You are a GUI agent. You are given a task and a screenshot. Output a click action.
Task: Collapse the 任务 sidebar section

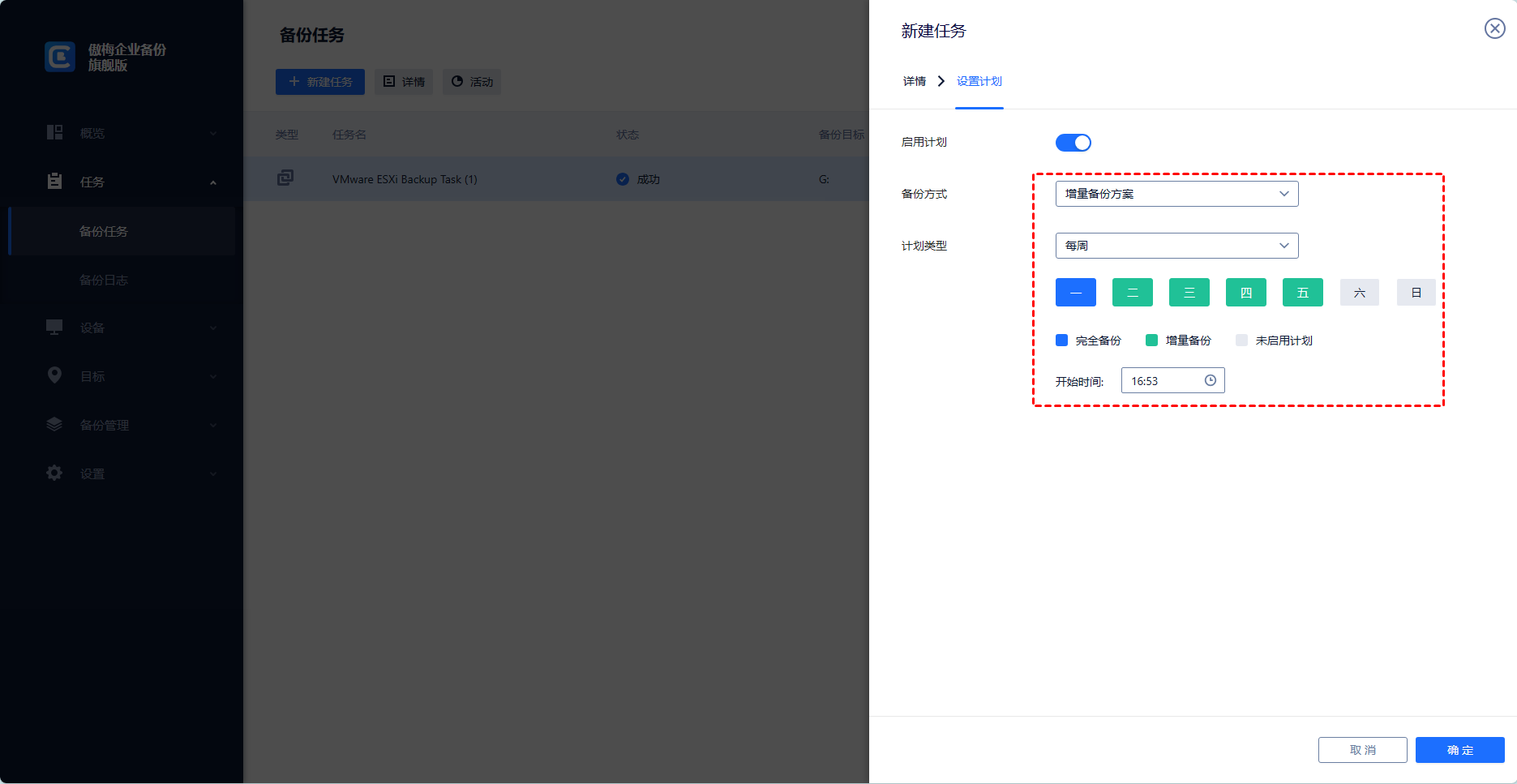[x=212, y=182]
